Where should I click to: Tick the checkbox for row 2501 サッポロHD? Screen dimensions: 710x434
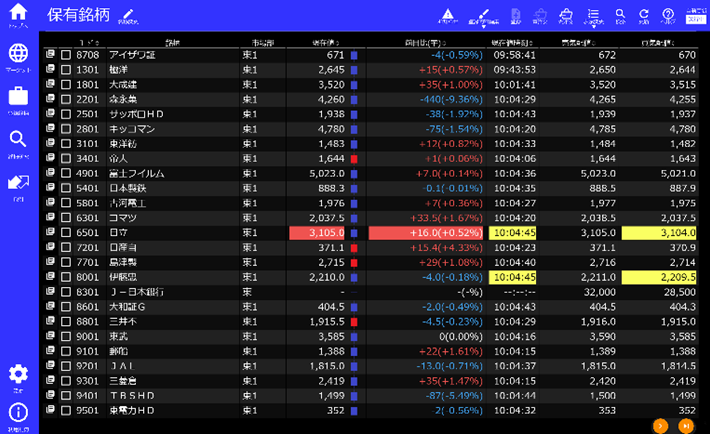point(66,114)
